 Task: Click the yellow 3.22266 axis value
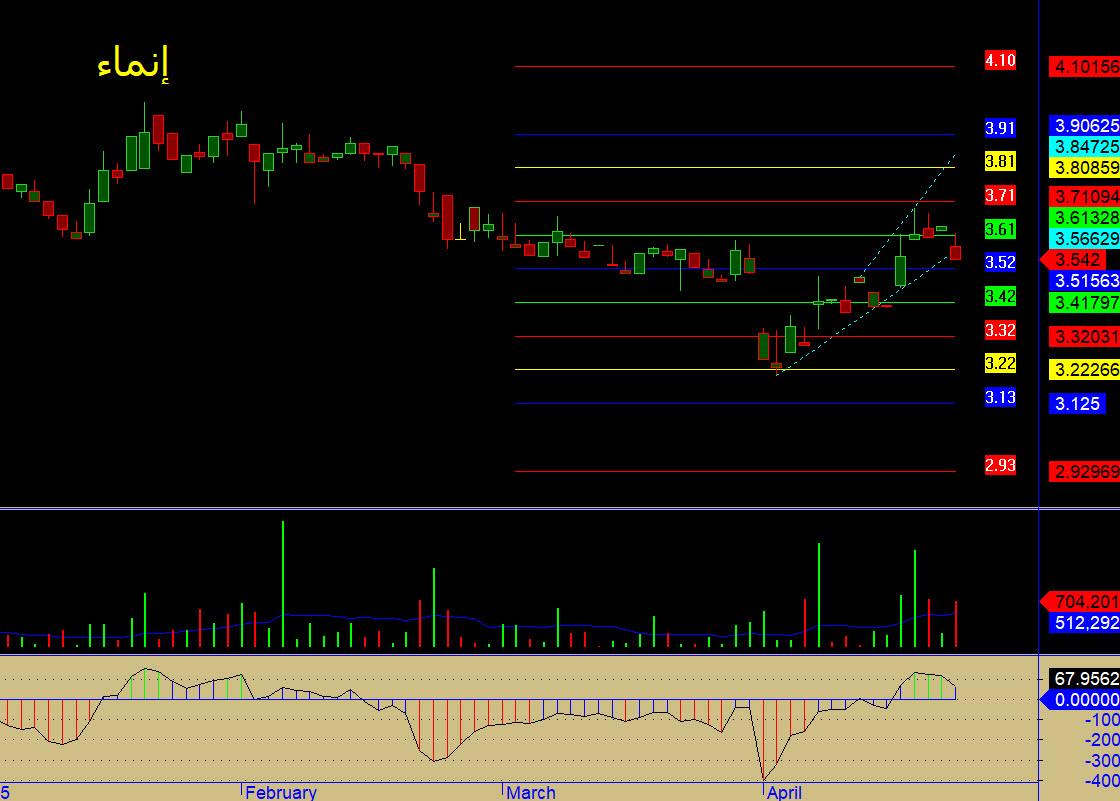[x=1084, y=370]
